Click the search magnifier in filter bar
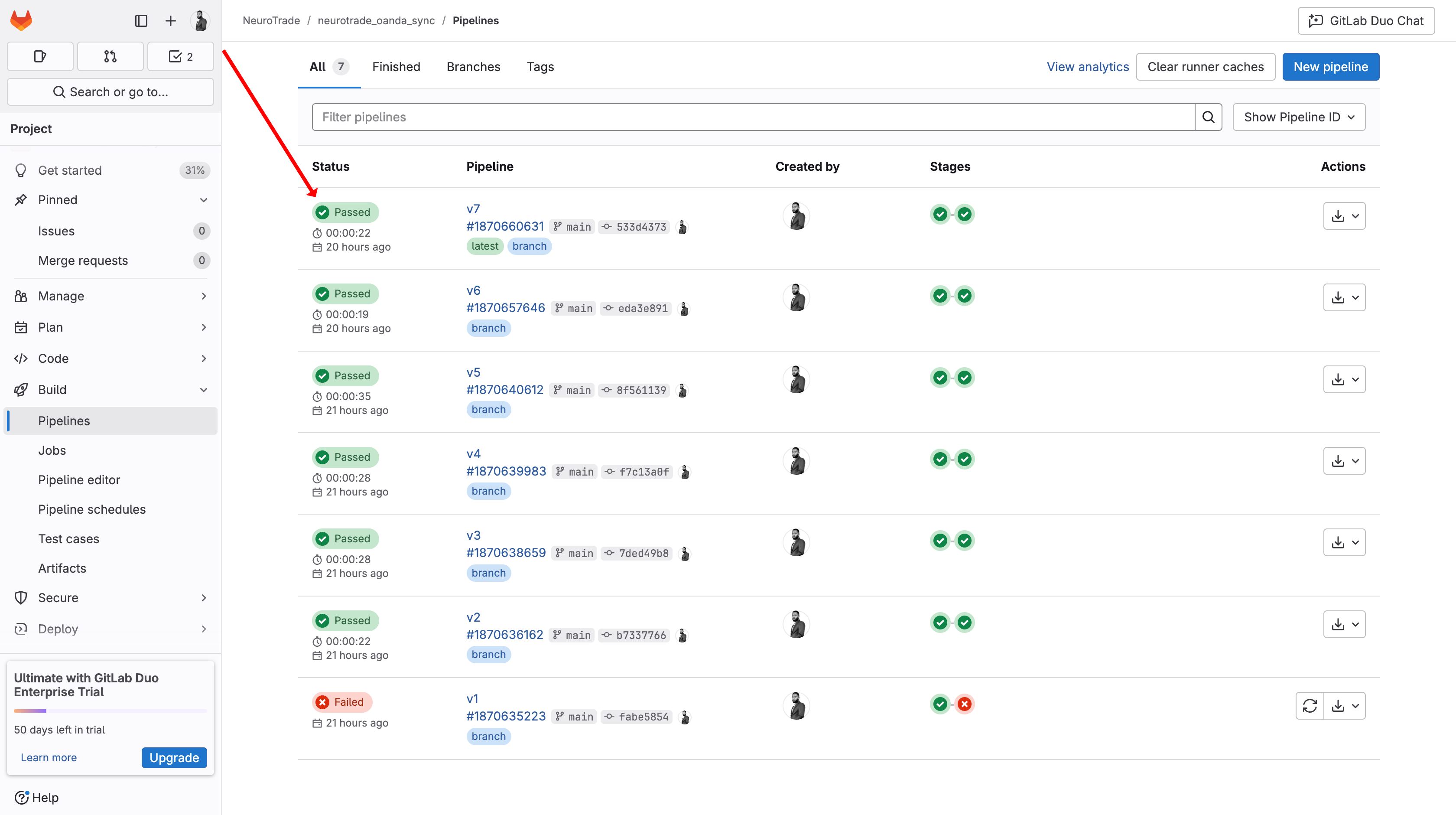This screenshot has width=1456, height=815. [1208, 117]
